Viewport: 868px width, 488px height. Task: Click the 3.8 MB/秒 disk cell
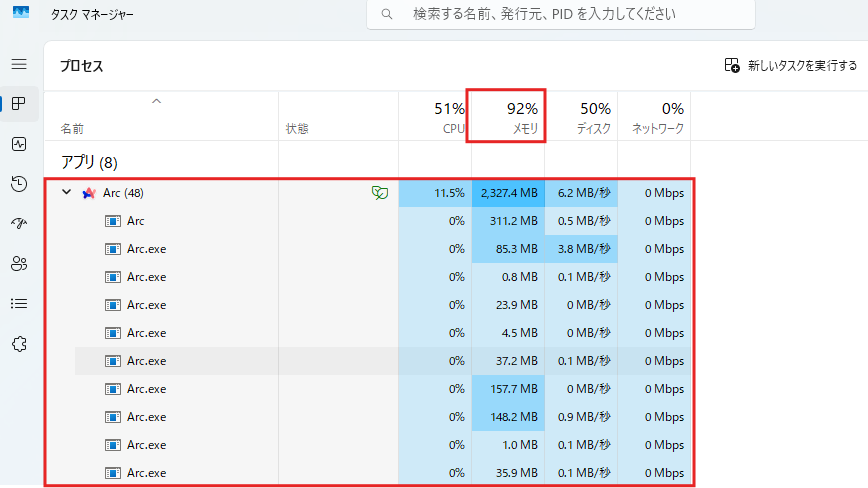click(581, 249)
